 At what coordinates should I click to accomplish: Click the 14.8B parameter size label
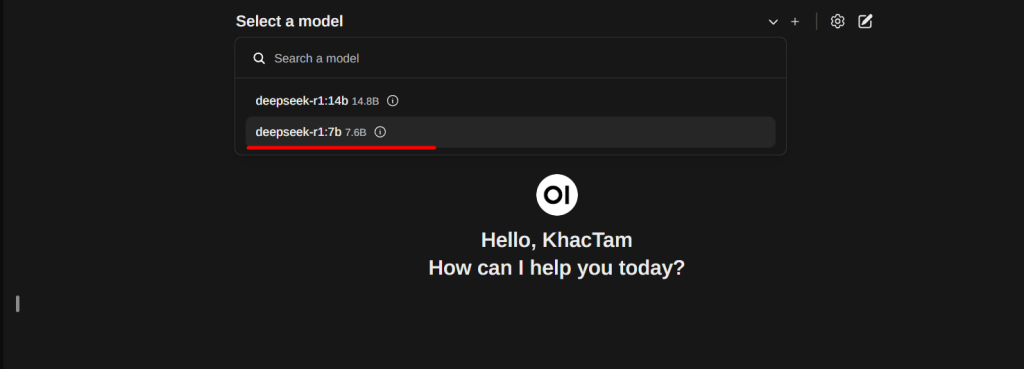(365, 101)
